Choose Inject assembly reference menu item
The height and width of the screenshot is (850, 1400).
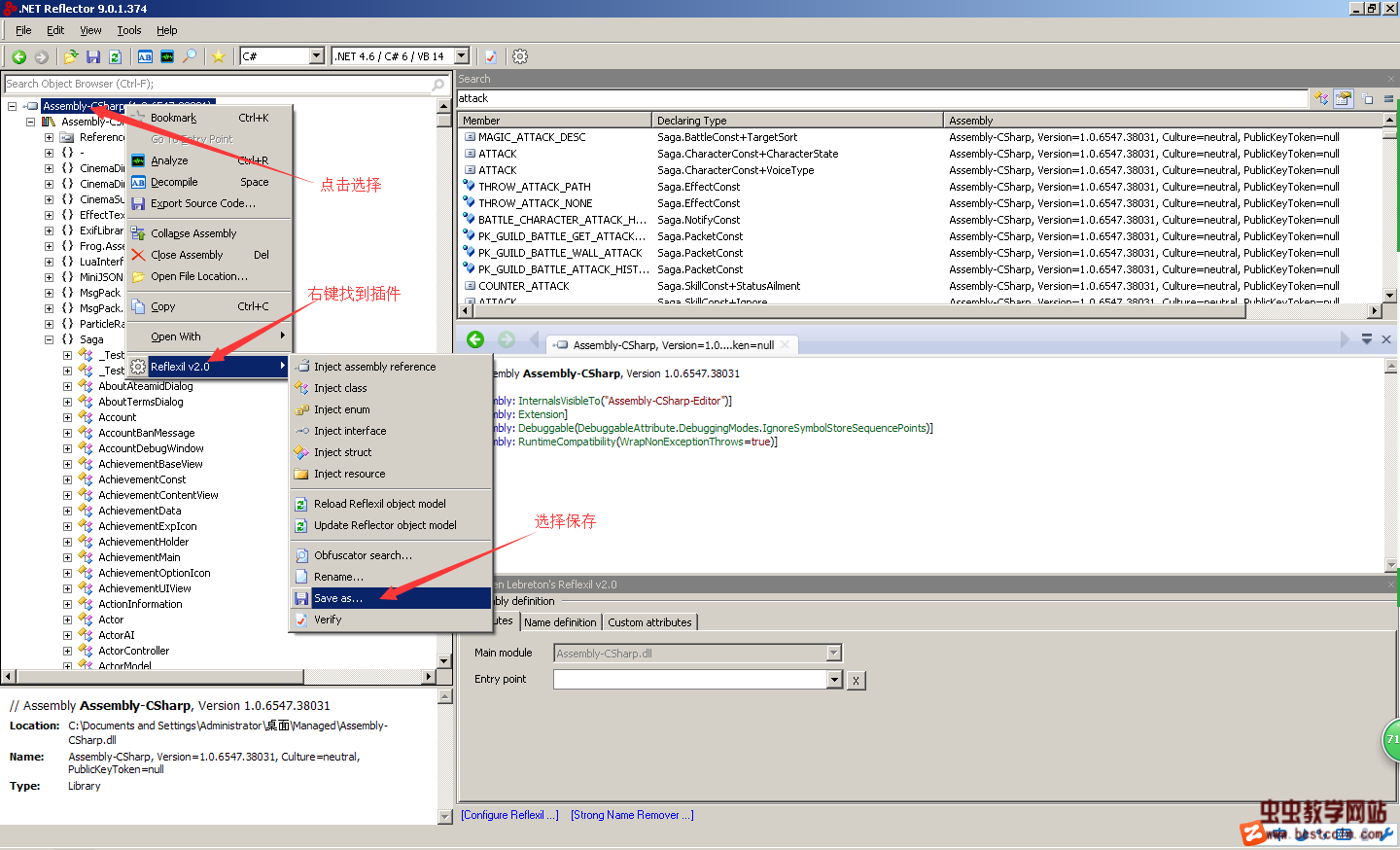click(391, 367)
